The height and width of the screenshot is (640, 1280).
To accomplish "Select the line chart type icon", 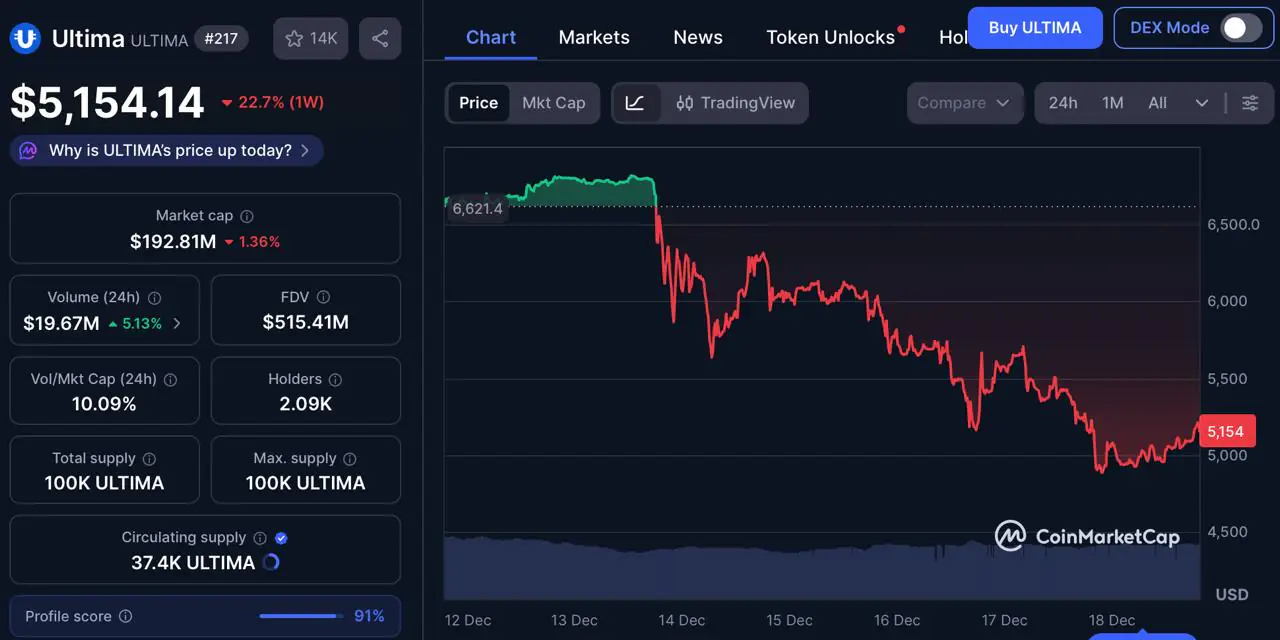I will [635, 103].
